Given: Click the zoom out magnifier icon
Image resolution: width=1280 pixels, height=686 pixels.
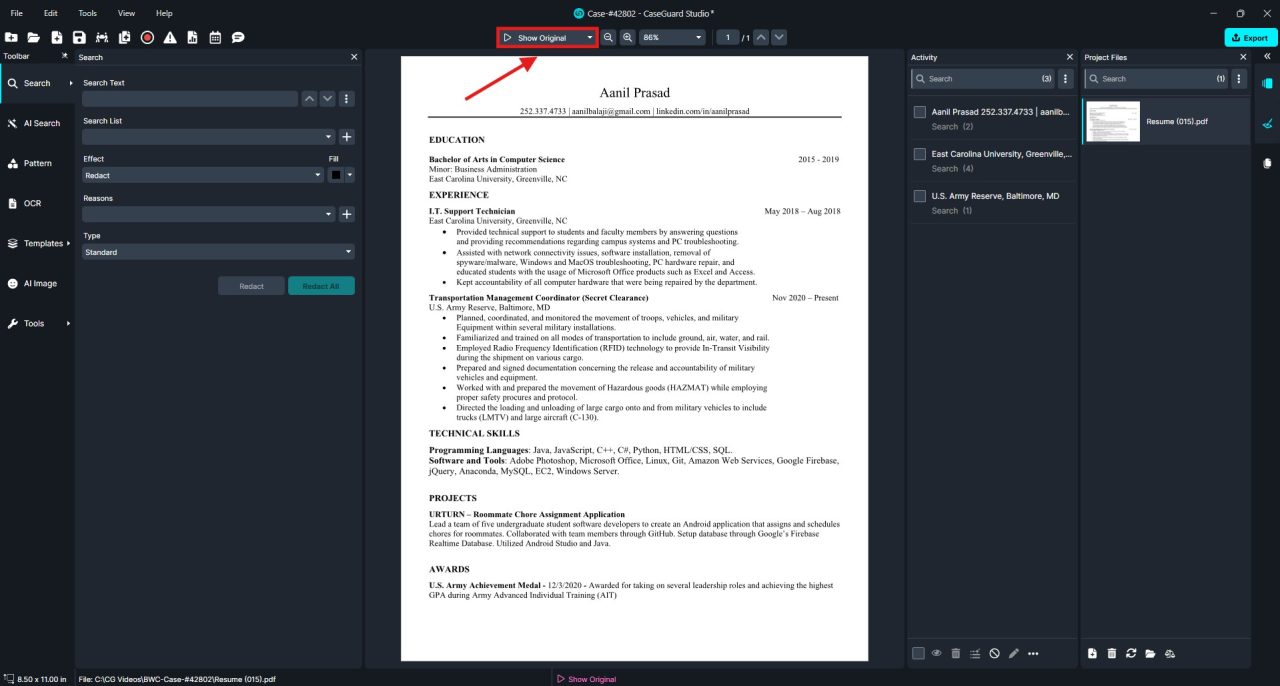Looking at the screenshot, I should [x=608, y=37].
